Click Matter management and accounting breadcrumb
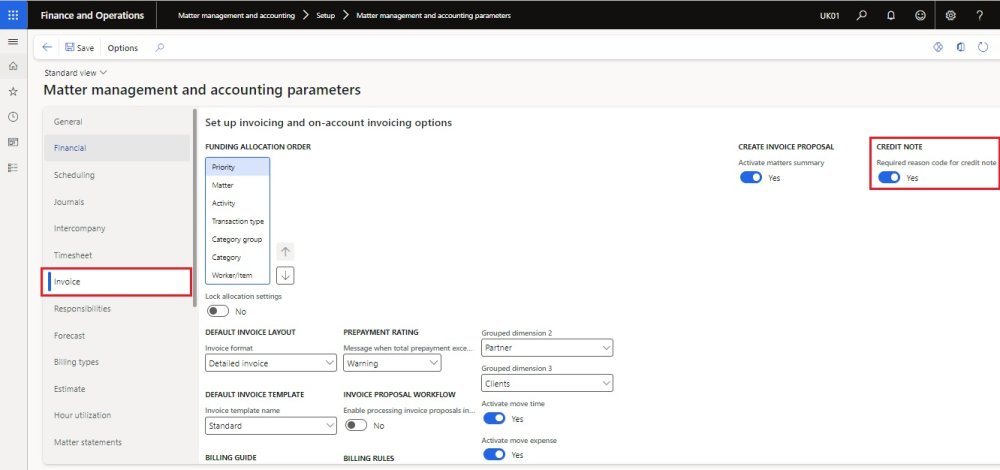The width and height of the screenshot is (1000, 470). 236,15
